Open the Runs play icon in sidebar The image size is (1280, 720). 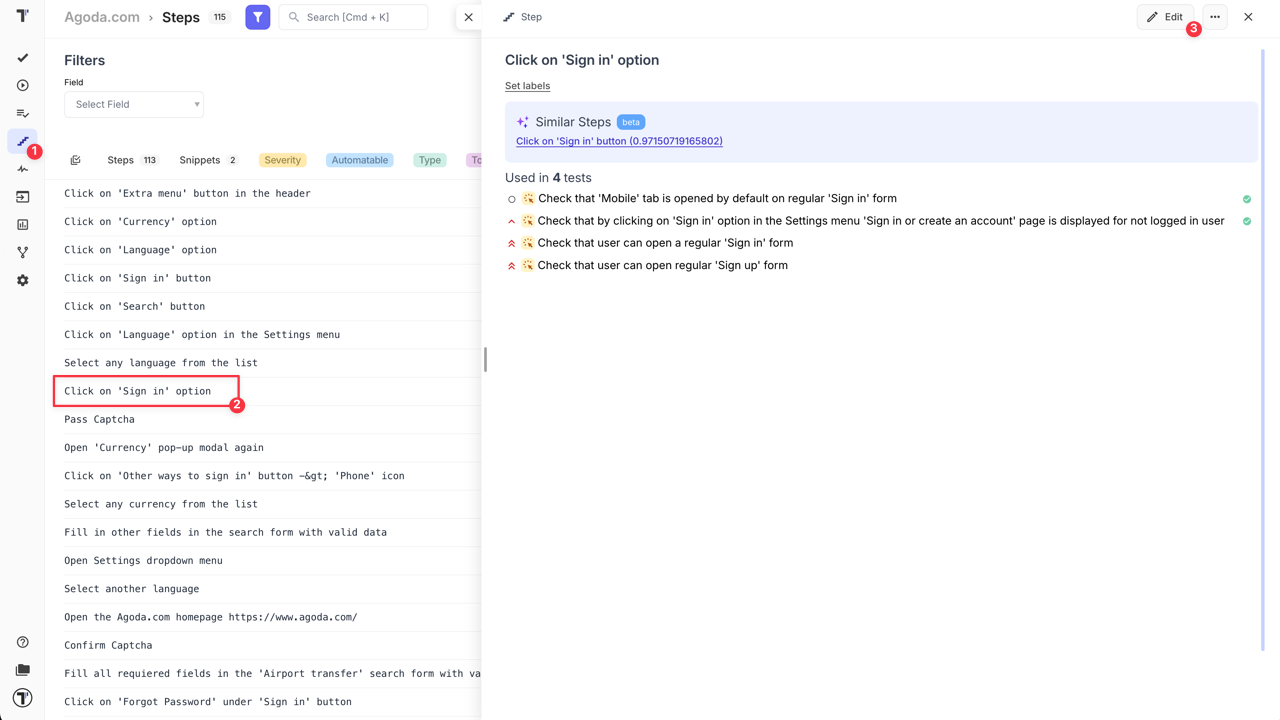point(22,85)
